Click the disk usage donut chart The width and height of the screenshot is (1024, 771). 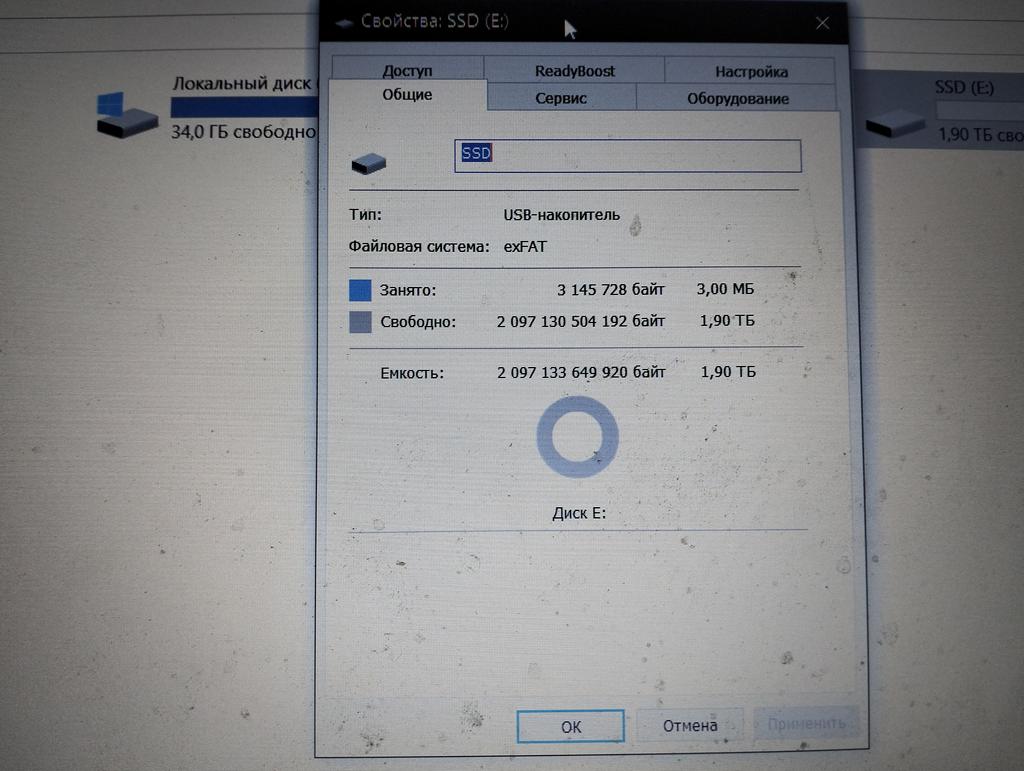point(577,436)
